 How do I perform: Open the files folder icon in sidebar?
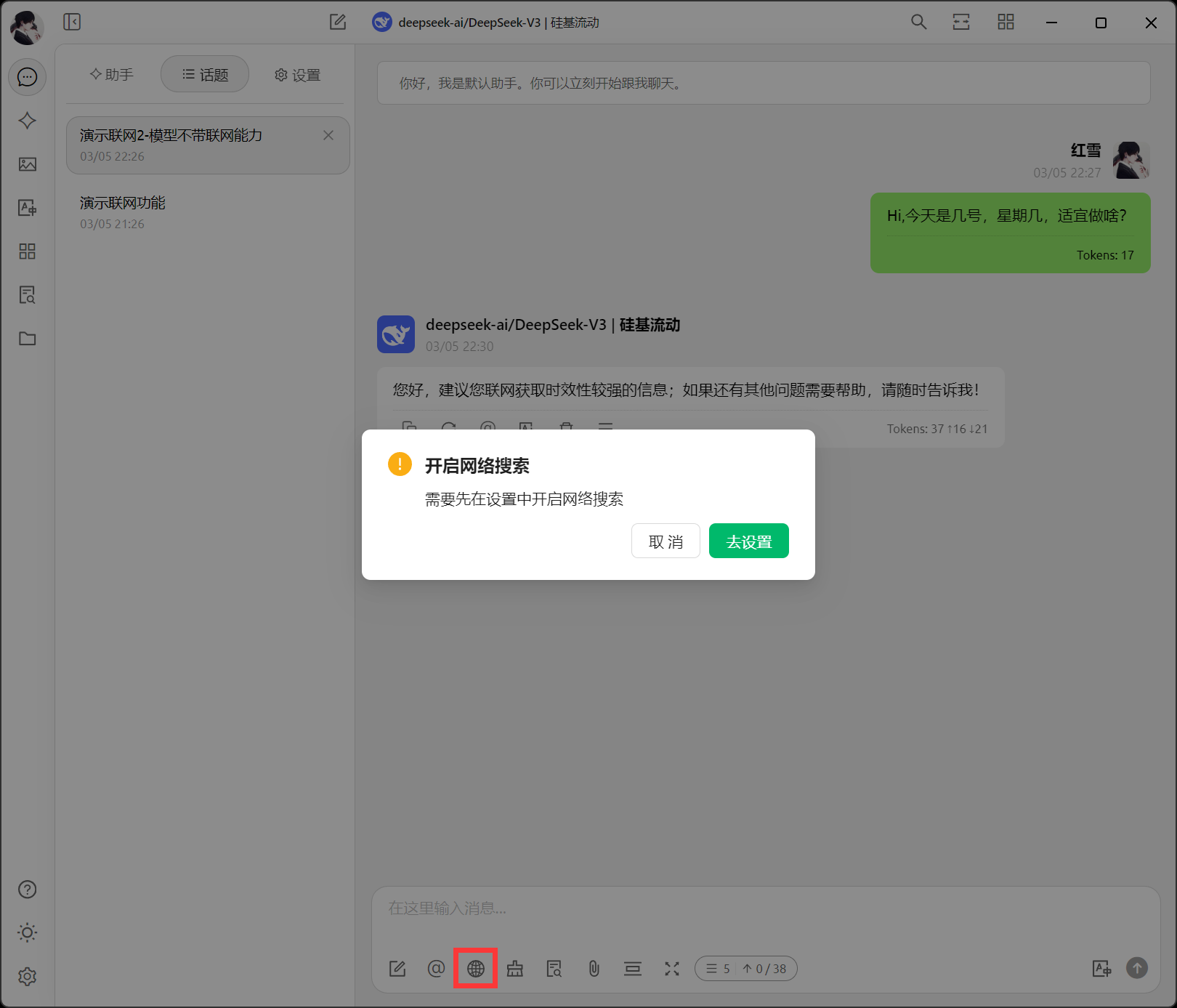27,339
